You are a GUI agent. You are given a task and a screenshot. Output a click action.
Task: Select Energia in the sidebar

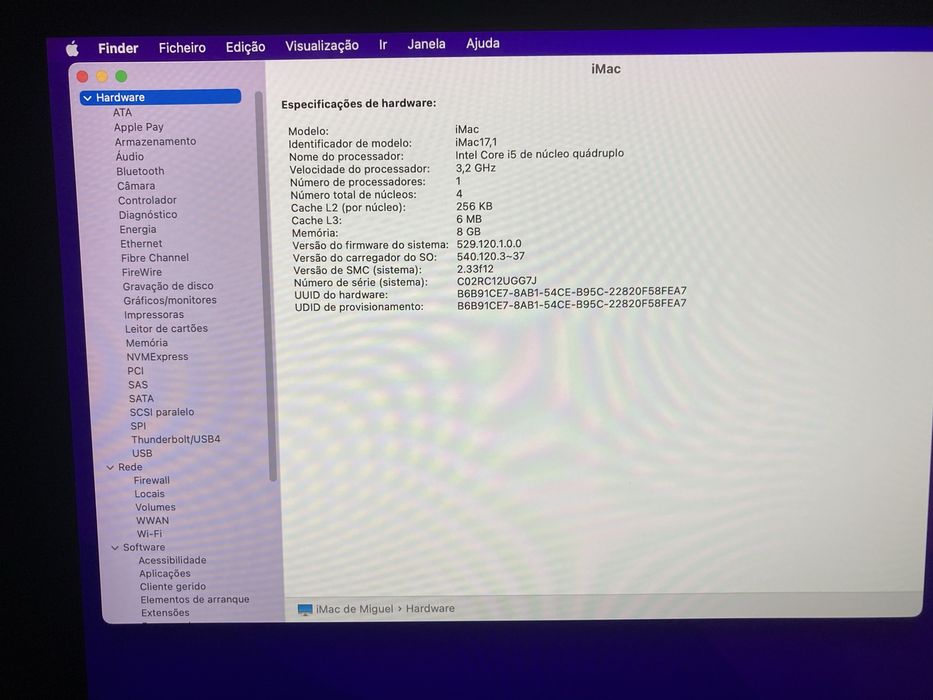tap(138, 230)
